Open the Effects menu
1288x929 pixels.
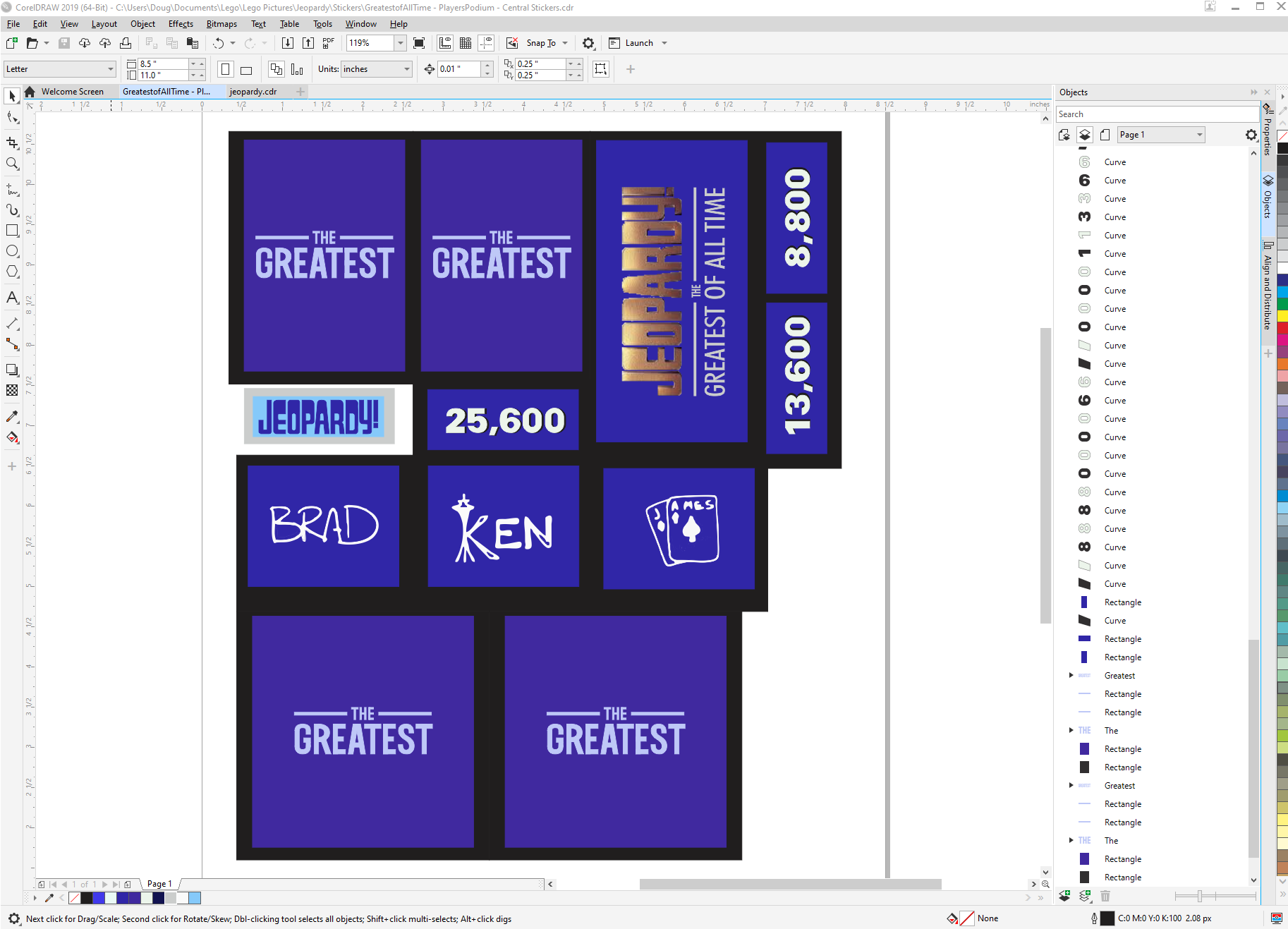click(x=181, y=24)
